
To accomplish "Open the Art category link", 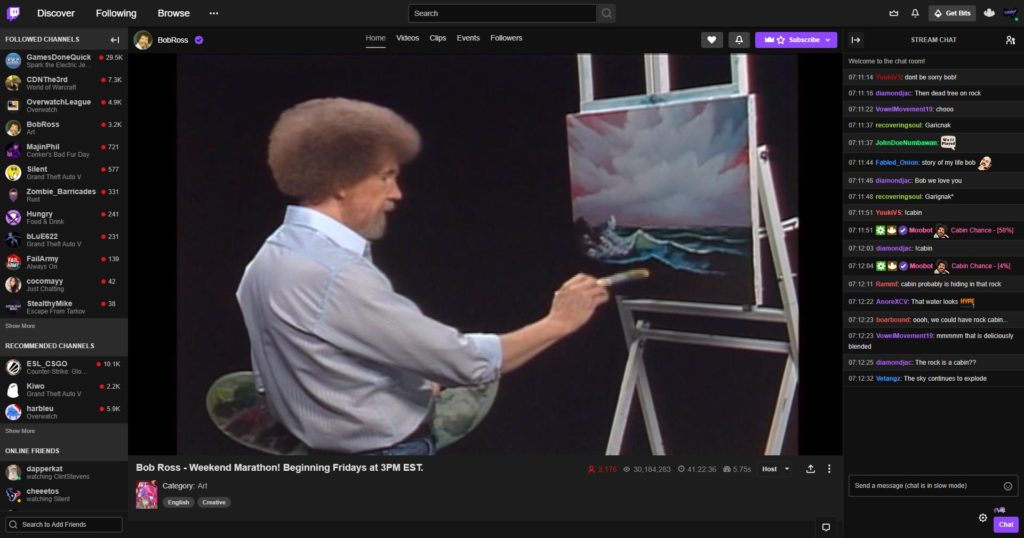I will [x=202, y=486].
